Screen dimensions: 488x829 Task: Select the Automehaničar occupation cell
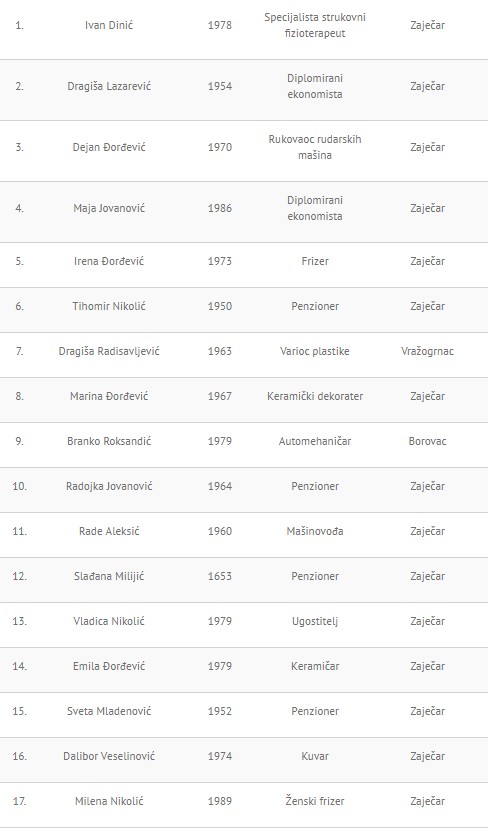pyautogui.click(x=315, y=441)
